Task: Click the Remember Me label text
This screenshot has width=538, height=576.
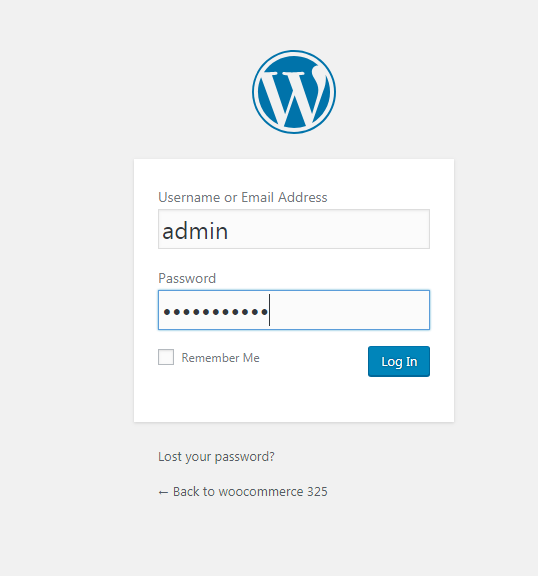Action: 220,358
